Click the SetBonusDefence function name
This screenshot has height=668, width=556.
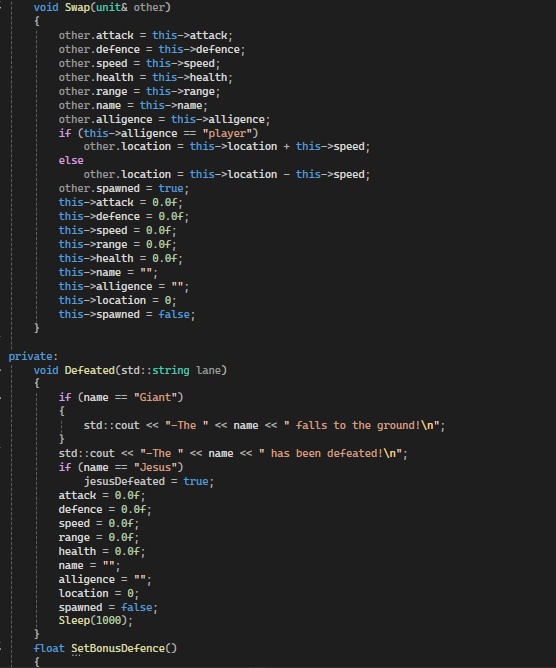(118, 648)
